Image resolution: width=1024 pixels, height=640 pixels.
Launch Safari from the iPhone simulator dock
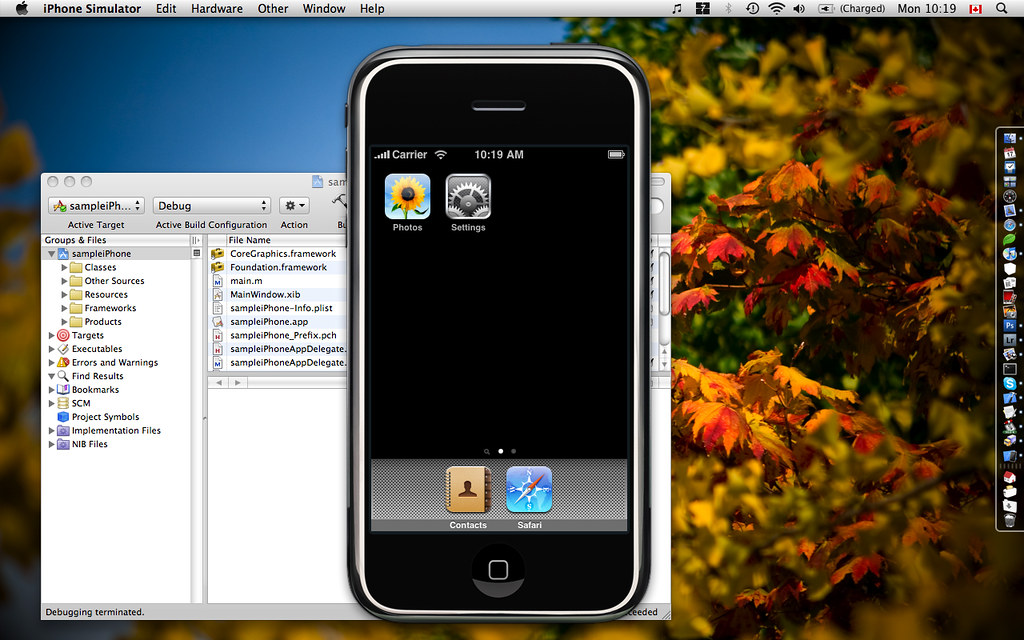(x=529, y=490)
